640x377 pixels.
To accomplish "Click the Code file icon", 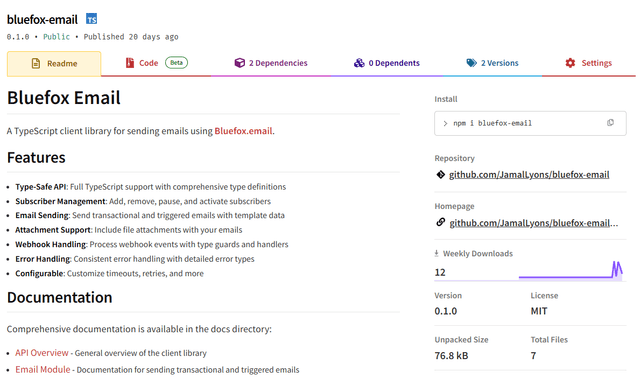I will [x=130, y=63].
